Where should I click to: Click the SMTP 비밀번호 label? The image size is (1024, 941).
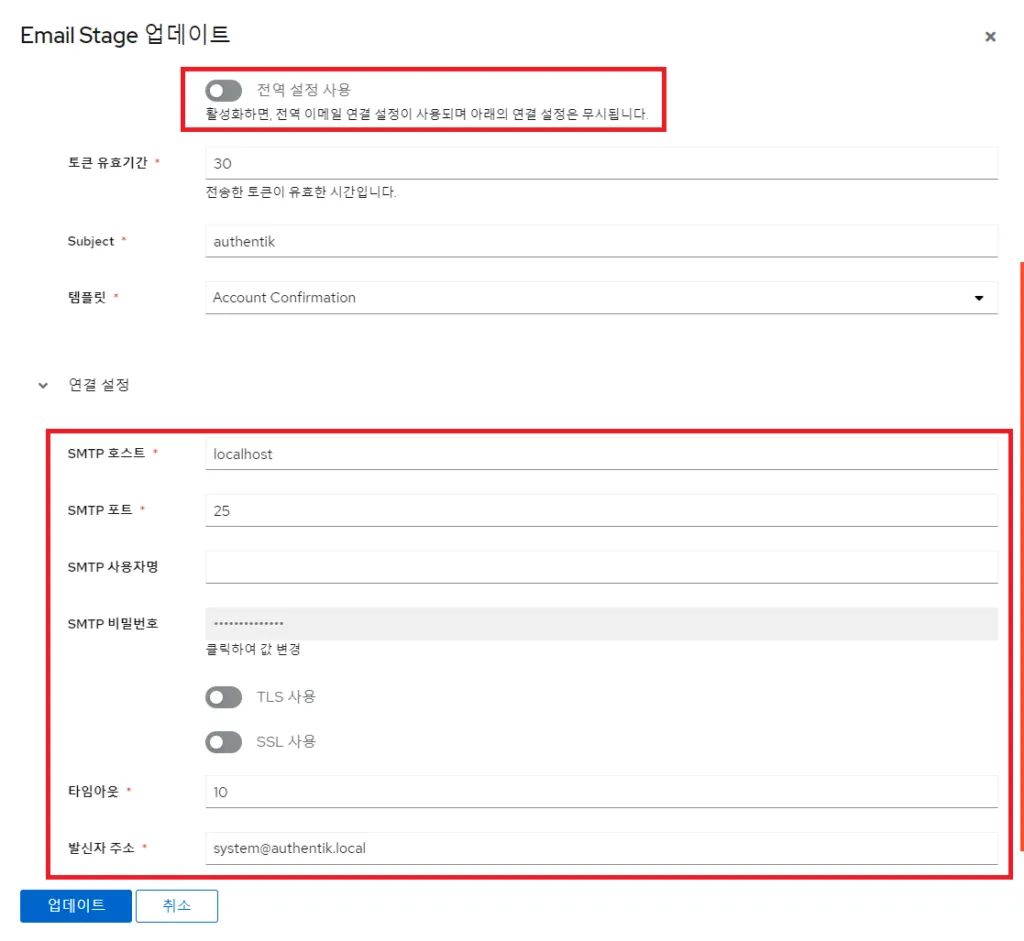[x=113, y=624]
